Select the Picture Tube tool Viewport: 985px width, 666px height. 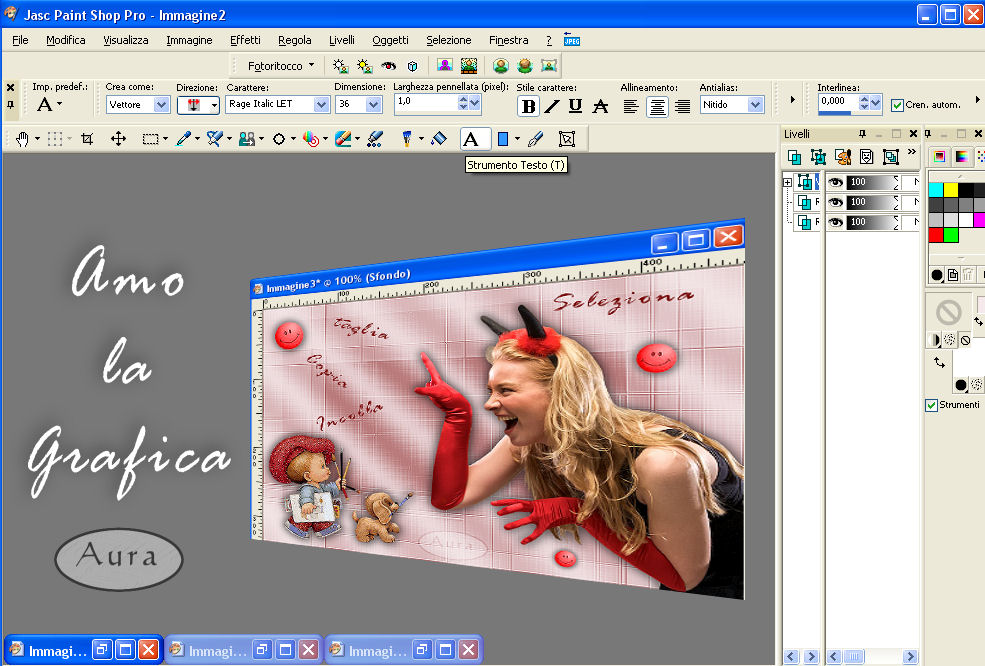click(407, 139)
